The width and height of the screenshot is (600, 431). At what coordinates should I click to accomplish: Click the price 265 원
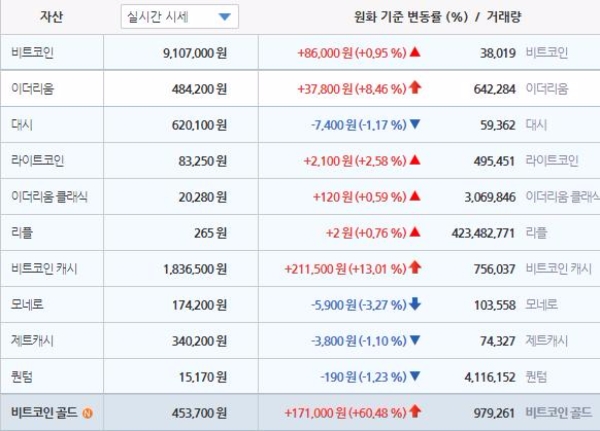[x=210, y=233]
